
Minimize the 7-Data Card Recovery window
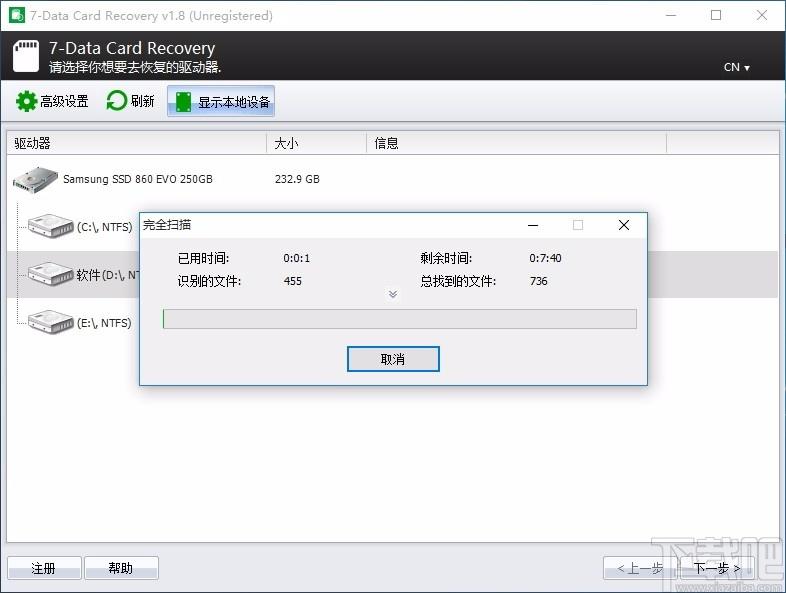(x=671, y=16)
